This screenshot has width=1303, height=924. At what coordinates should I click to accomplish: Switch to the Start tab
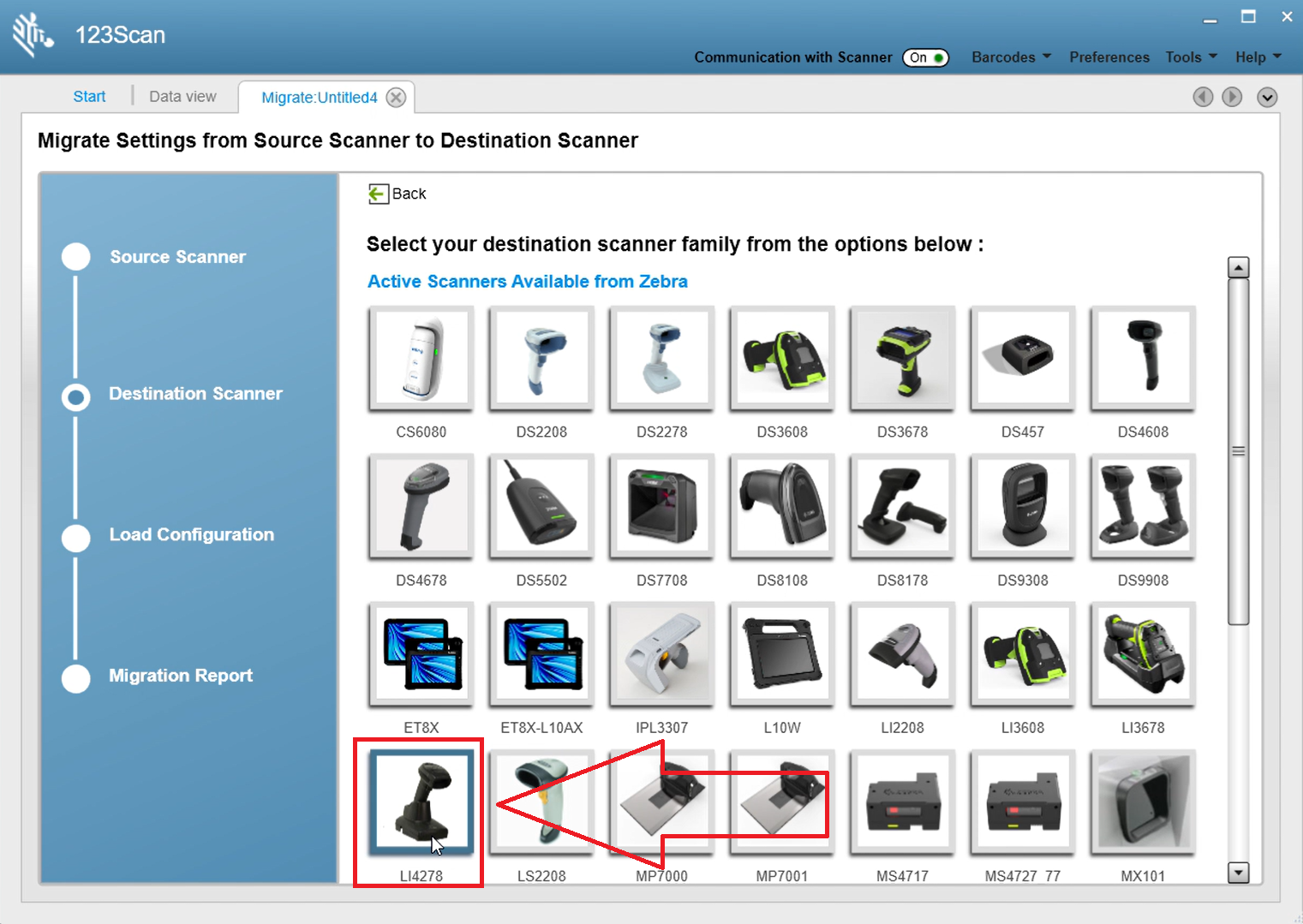(x=89, y=97)
